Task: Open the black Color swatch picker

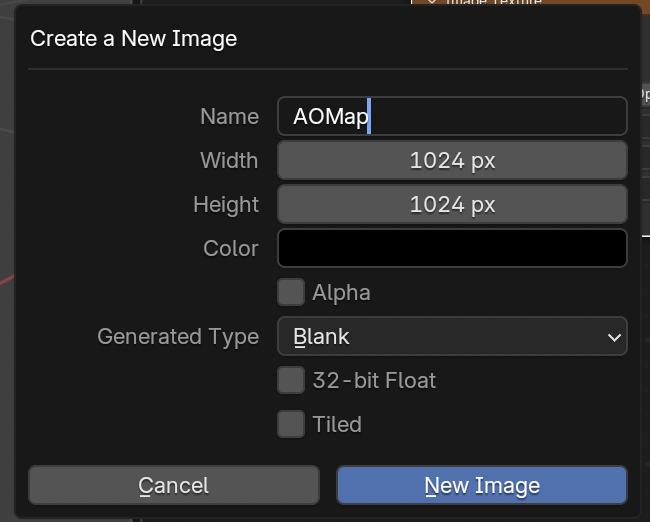Action: [452, 248]
